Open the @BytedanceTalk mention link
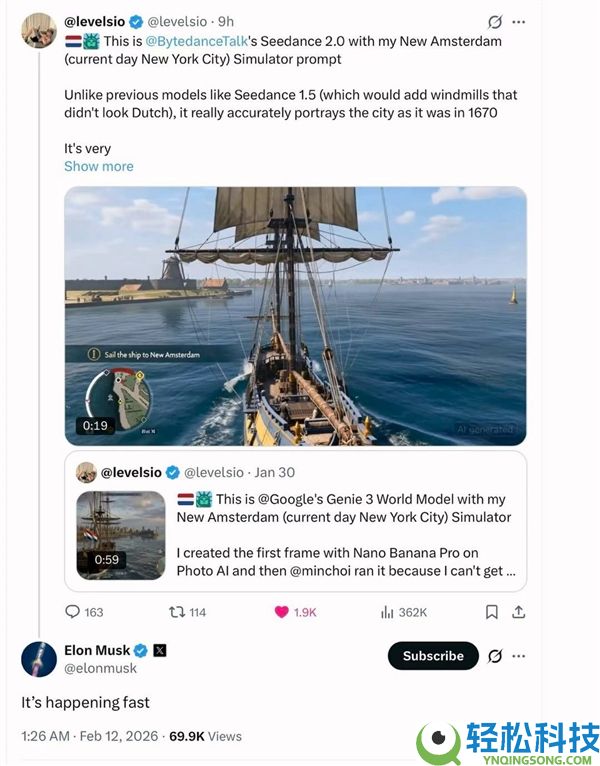Viewport: 600px width, 766px height. pyautogui.click(x=195, y=41)
